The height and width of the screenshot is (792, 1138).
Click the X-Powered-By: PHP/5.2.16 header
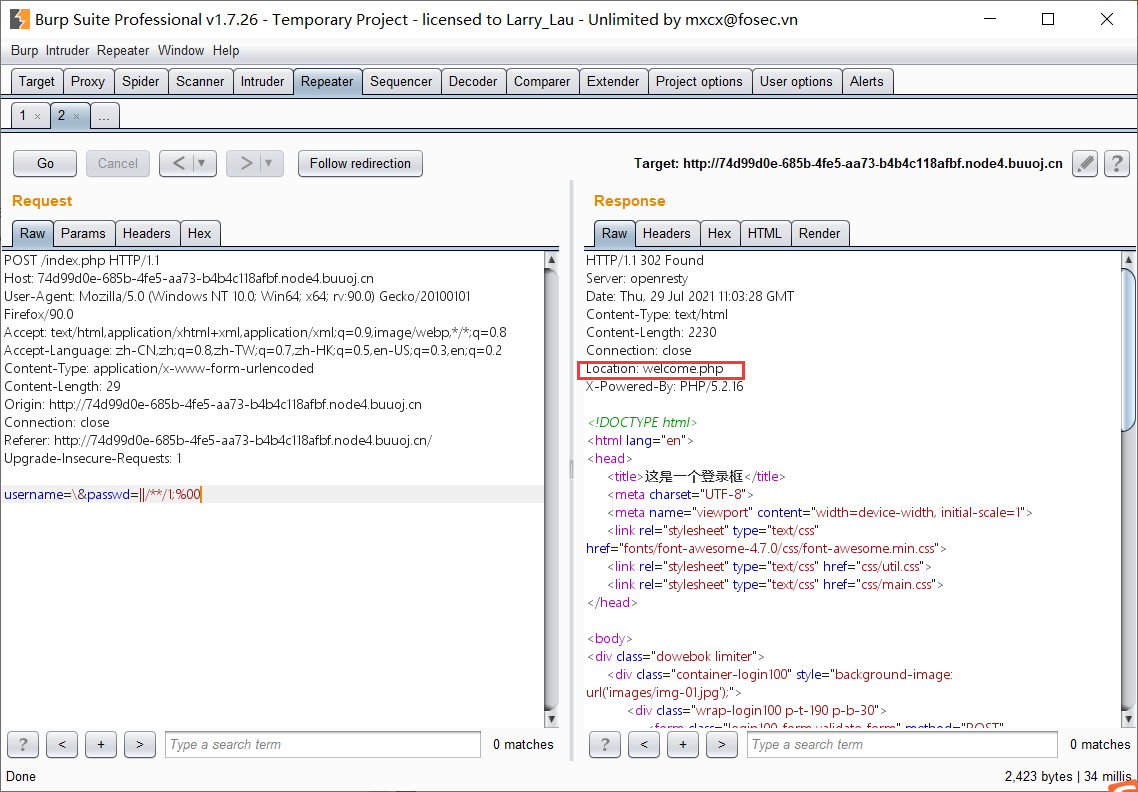665,386
